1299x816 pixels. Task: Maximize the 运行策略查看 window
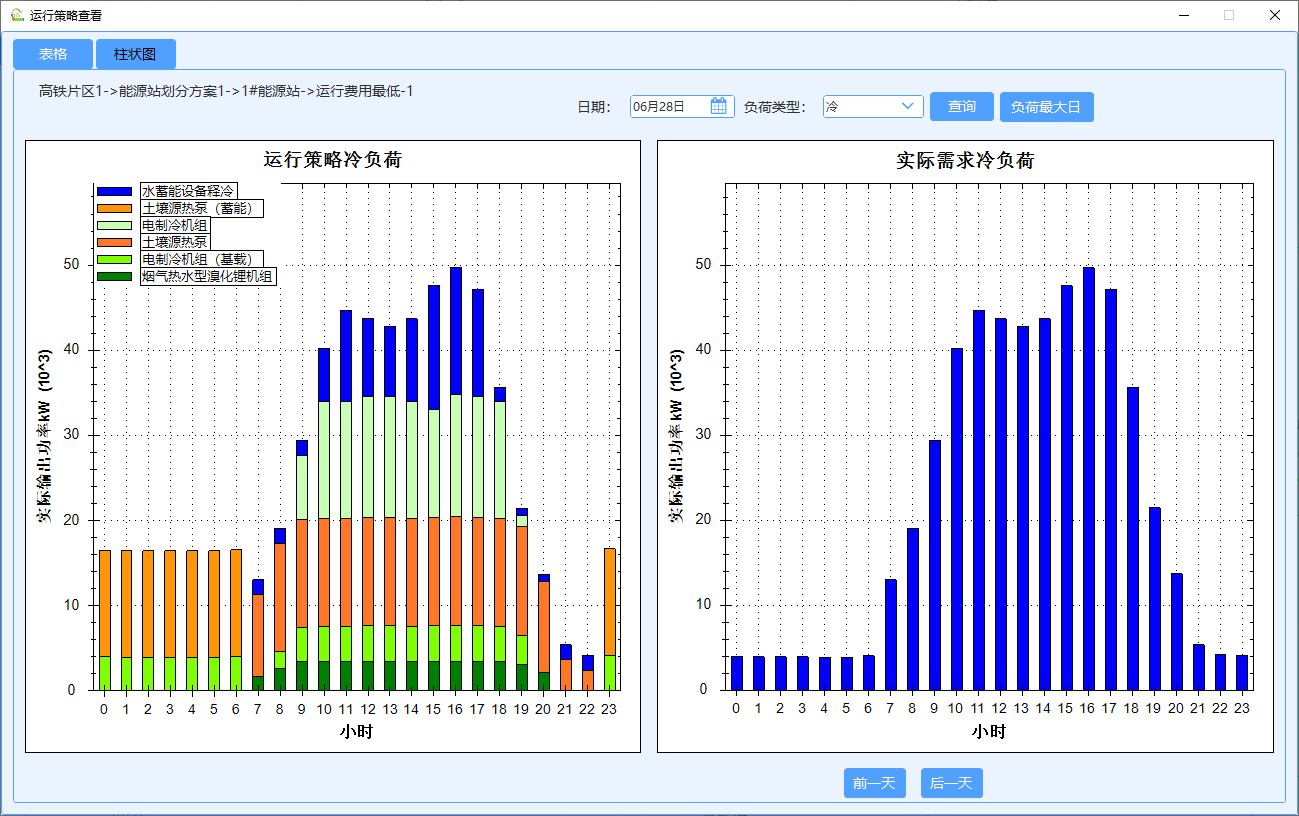tap(1228, 15)
